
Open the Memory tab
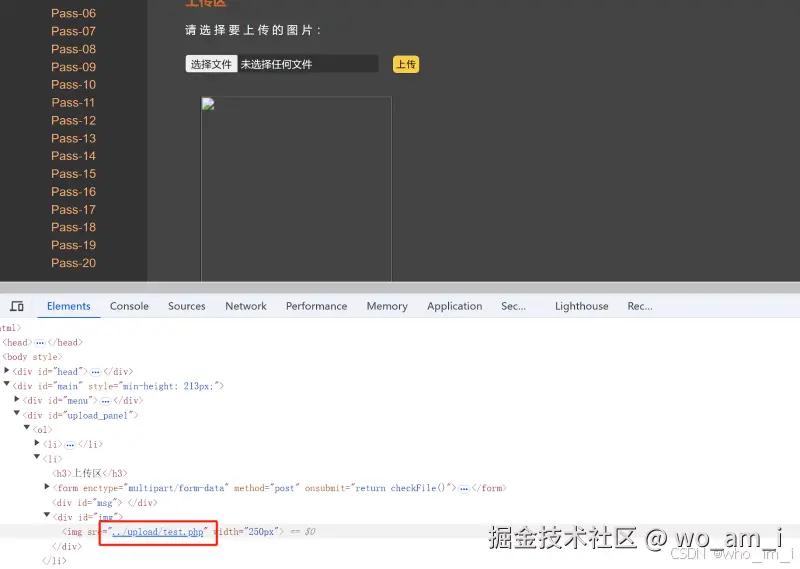pyautogui.click(x=387, y=306)
